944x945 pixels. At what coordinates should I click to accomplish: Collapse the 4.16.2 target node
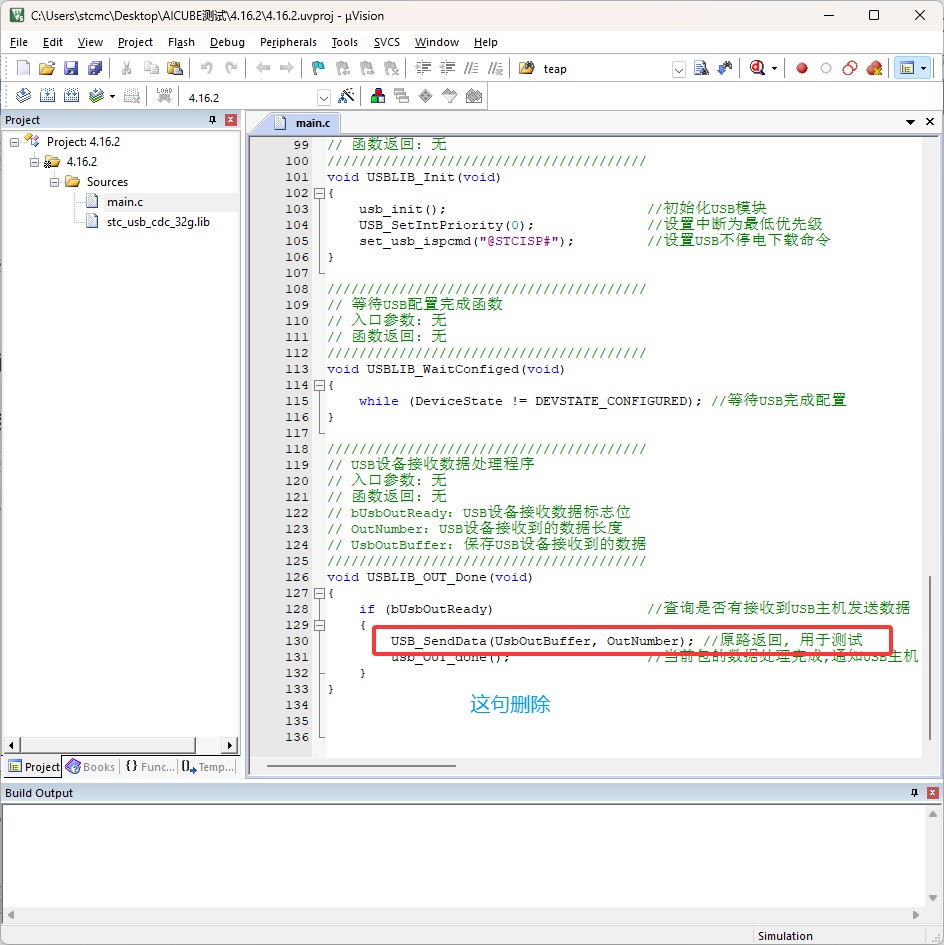click(x=34, y=162)
